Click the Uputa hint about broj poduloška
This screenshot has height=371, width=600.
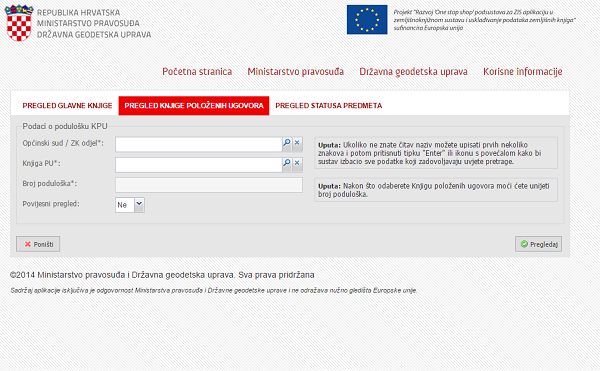tap(436, 190)
